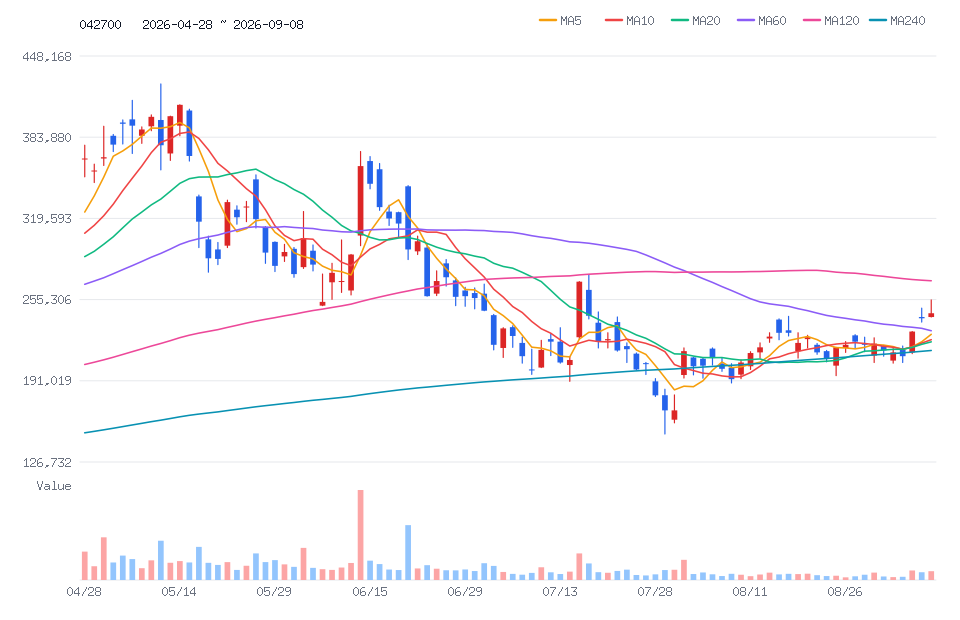Click the 04/28 date label

click(84, 592)
